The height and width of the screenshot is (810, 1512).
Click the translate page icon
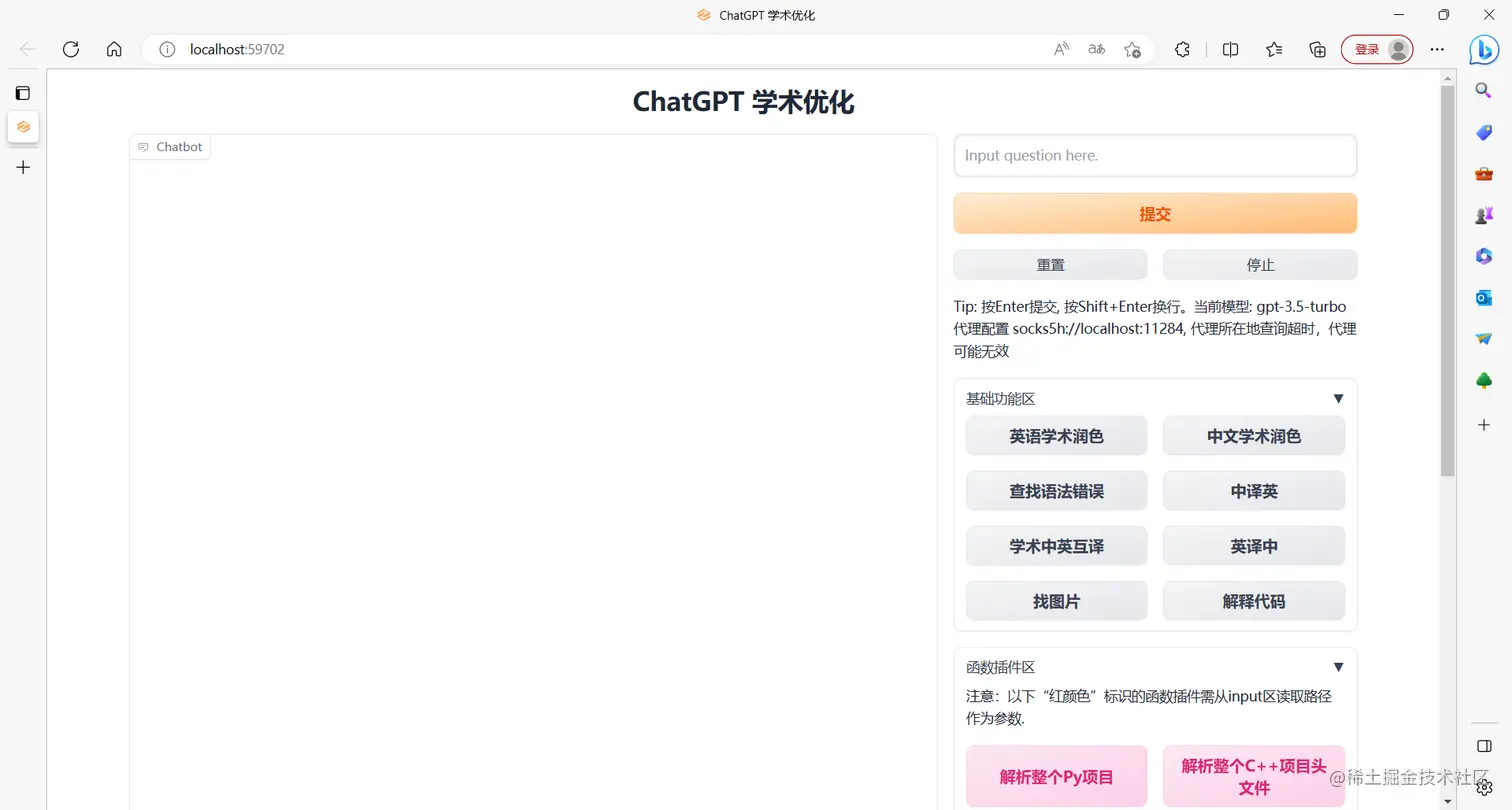[1097, 49]
